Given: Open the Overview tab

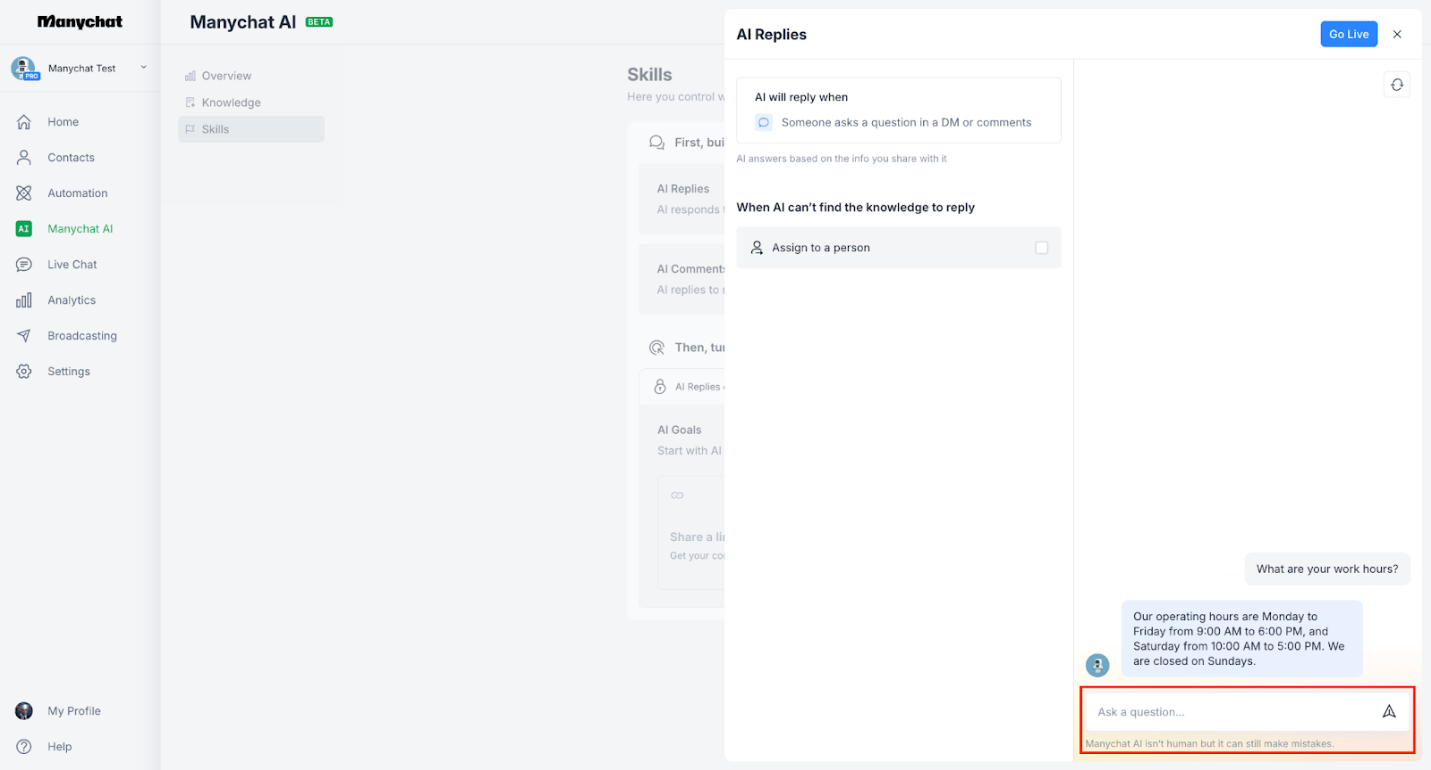Looking at the screenshot, I should click(x=226, y=75).
